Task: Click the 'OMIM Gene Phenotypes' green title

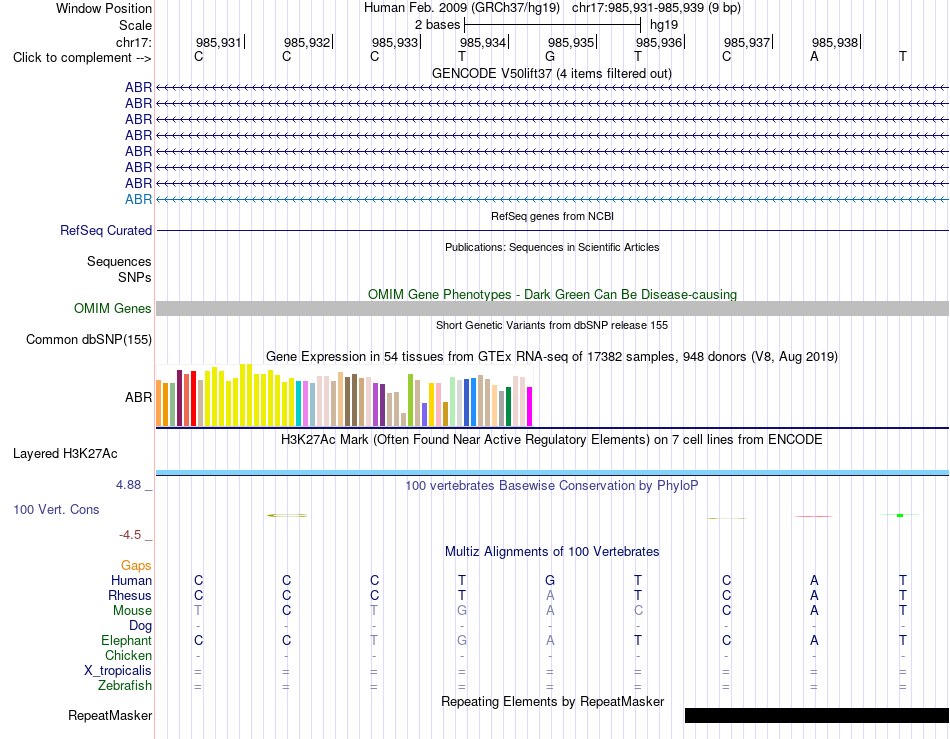Action: point(553,294)
